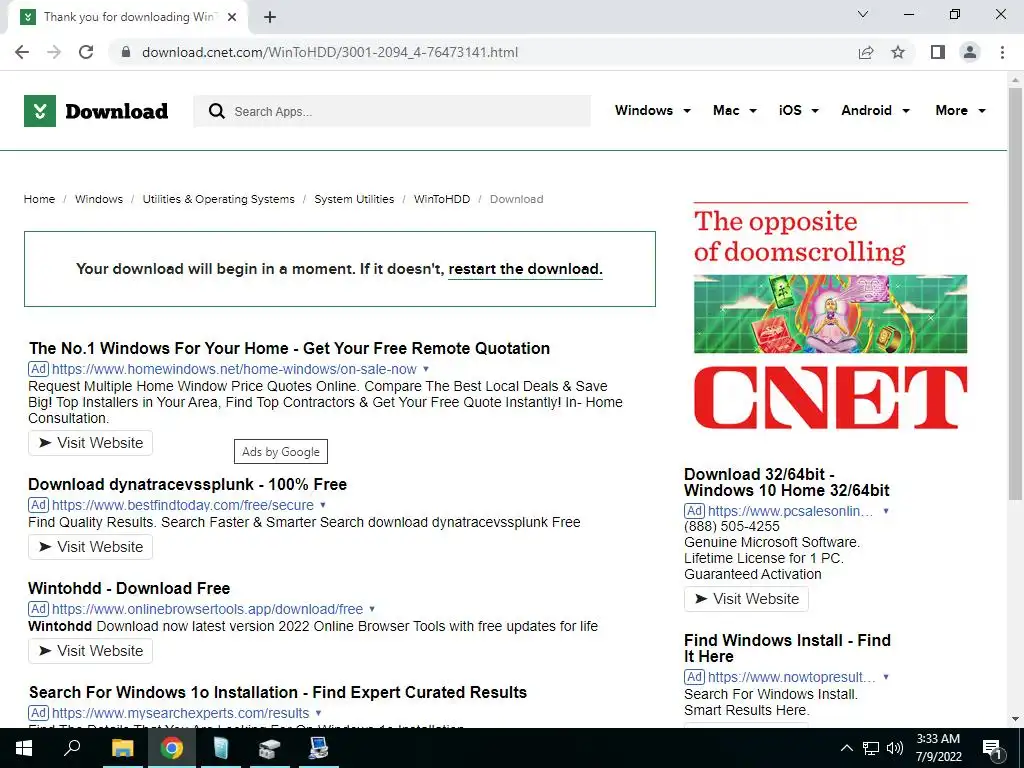The width and height of the screenshot is (1024, 768).
Task: Share this page via share icon
Action: pos(866,52)
